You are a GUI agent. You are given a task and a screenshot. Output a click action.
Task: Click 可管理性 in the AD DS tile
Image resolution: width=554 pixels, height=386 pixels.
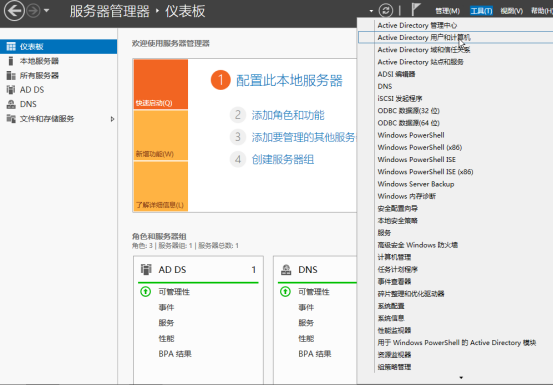pos(174,292)
